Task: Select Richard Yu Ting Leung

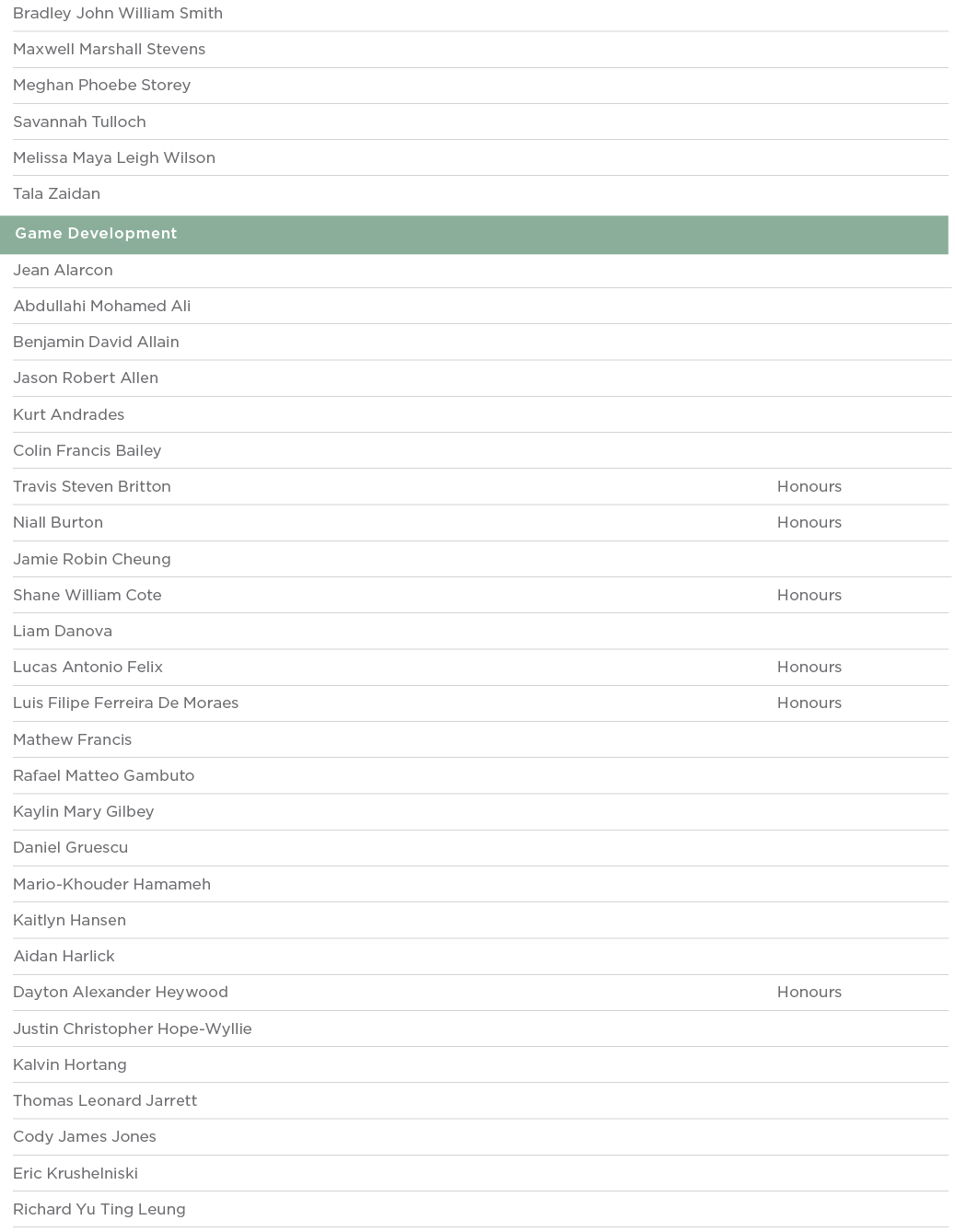Action: pos(99,1209)
